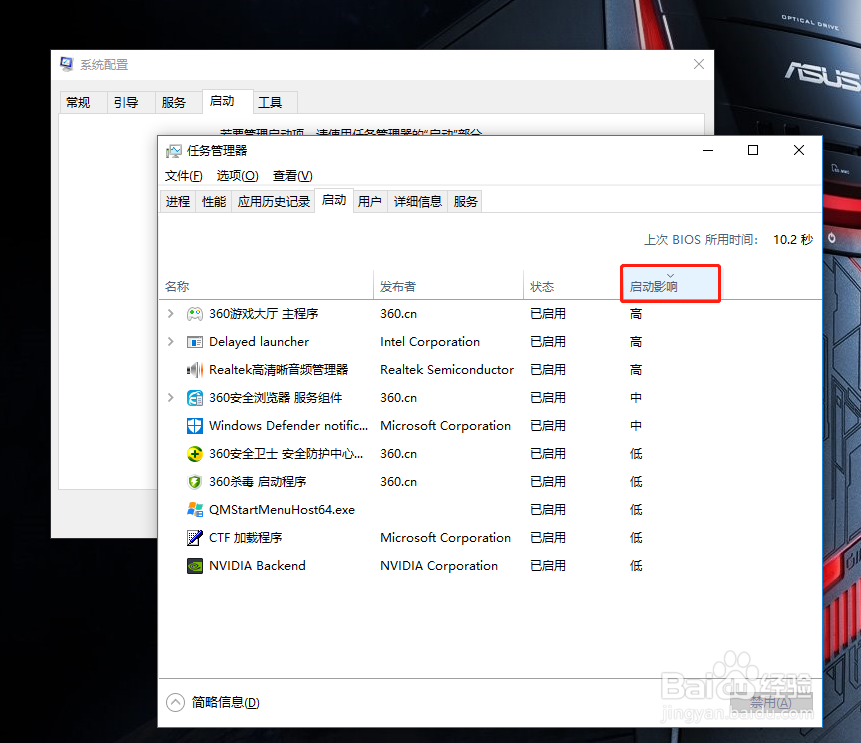This screenshot has height=743, width=861.
Task: Select the Delayed launcher entry name
Action: click(x=259, y=342)
